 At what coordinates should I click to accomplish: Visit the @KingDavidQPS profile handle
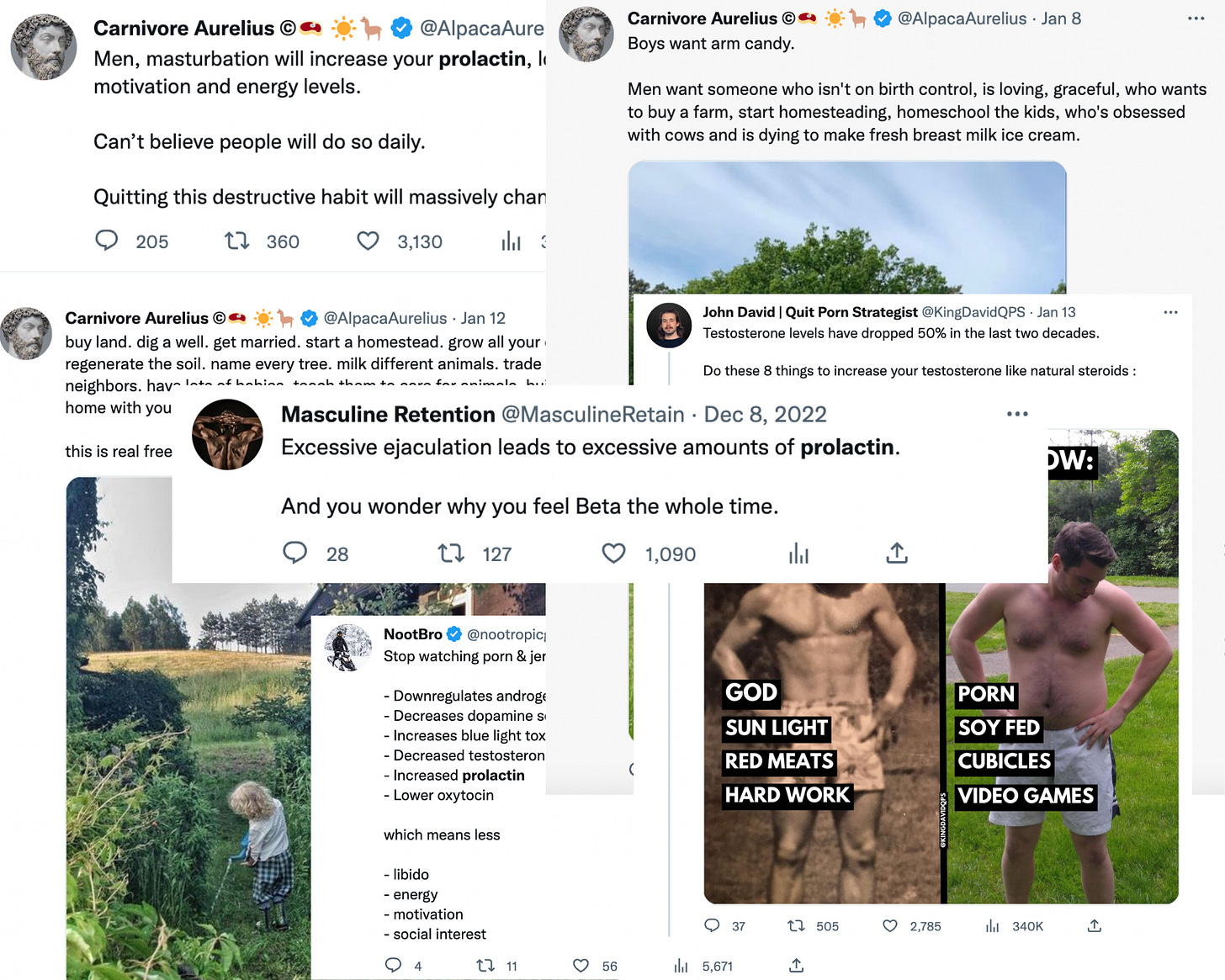(x=973, y=312)
